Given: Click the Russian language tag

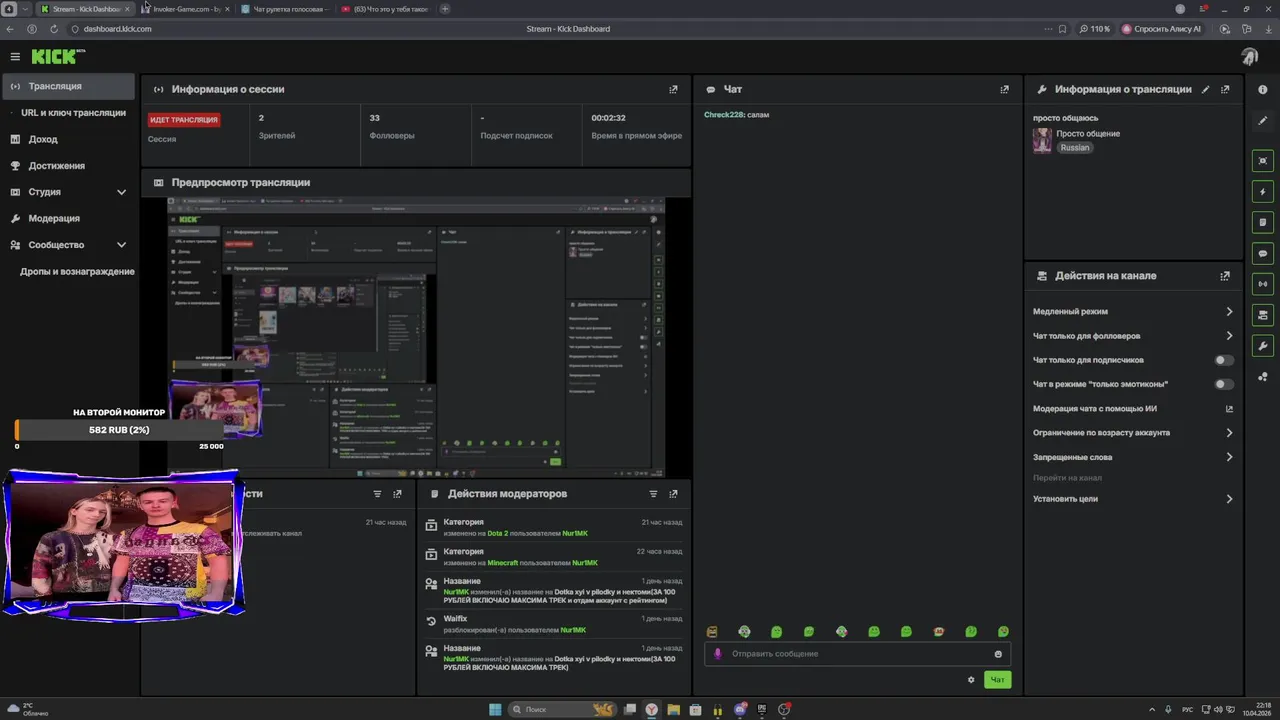Looking at the screenshot, I should tap(1075, 148).
